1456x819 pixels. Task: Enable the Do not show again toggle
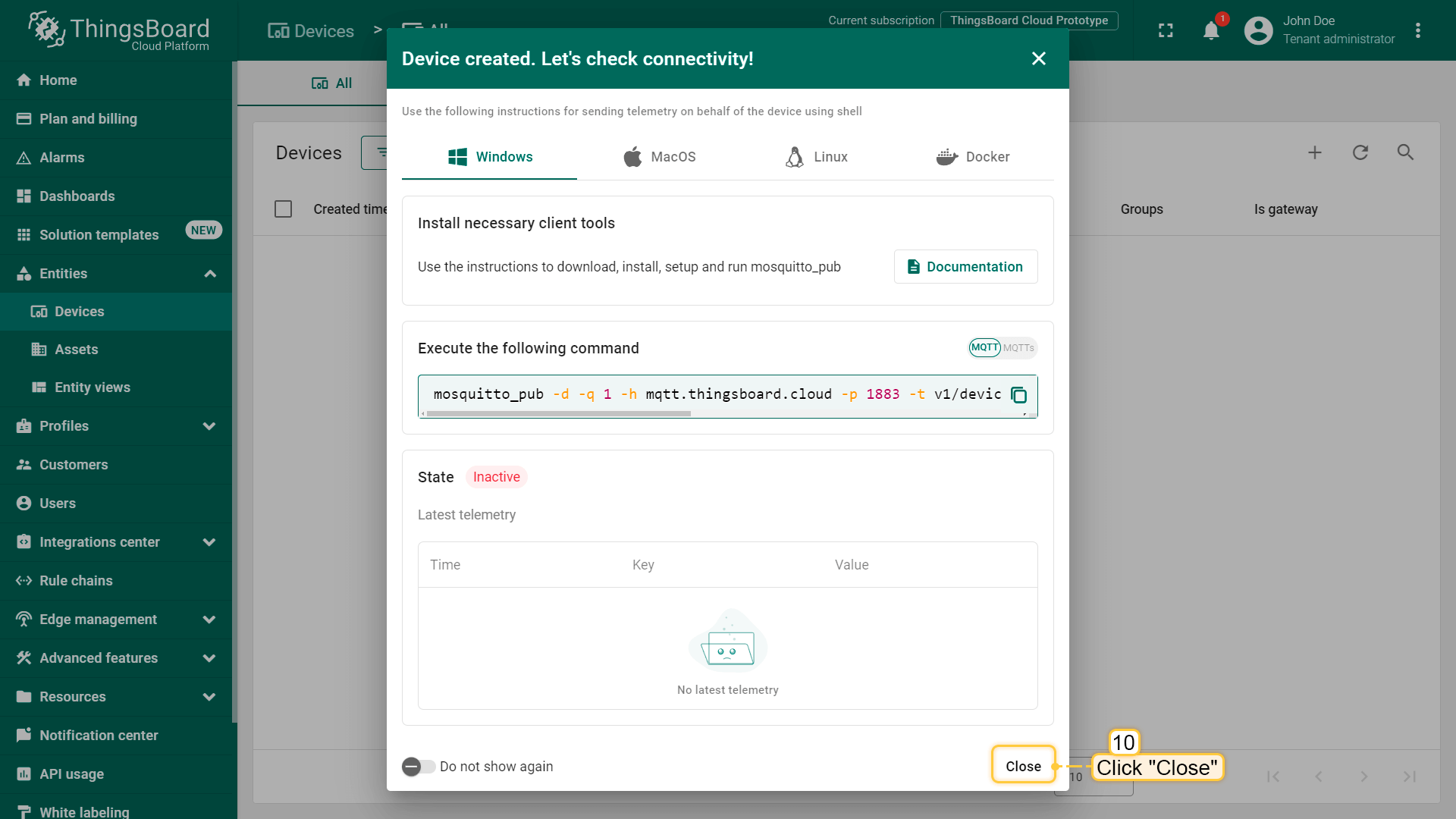(x=418, y=767)
